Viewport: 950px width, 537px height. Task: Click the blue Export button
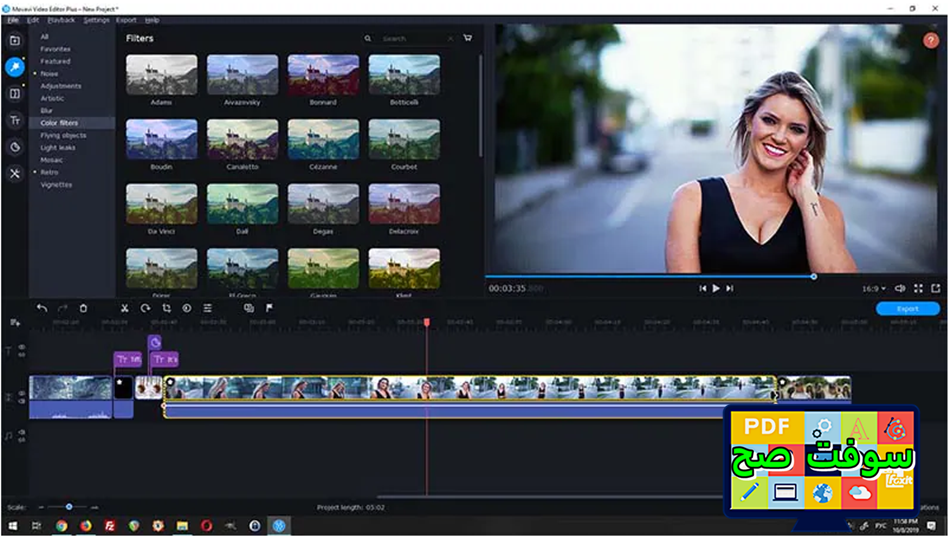(x=908, y=309)
